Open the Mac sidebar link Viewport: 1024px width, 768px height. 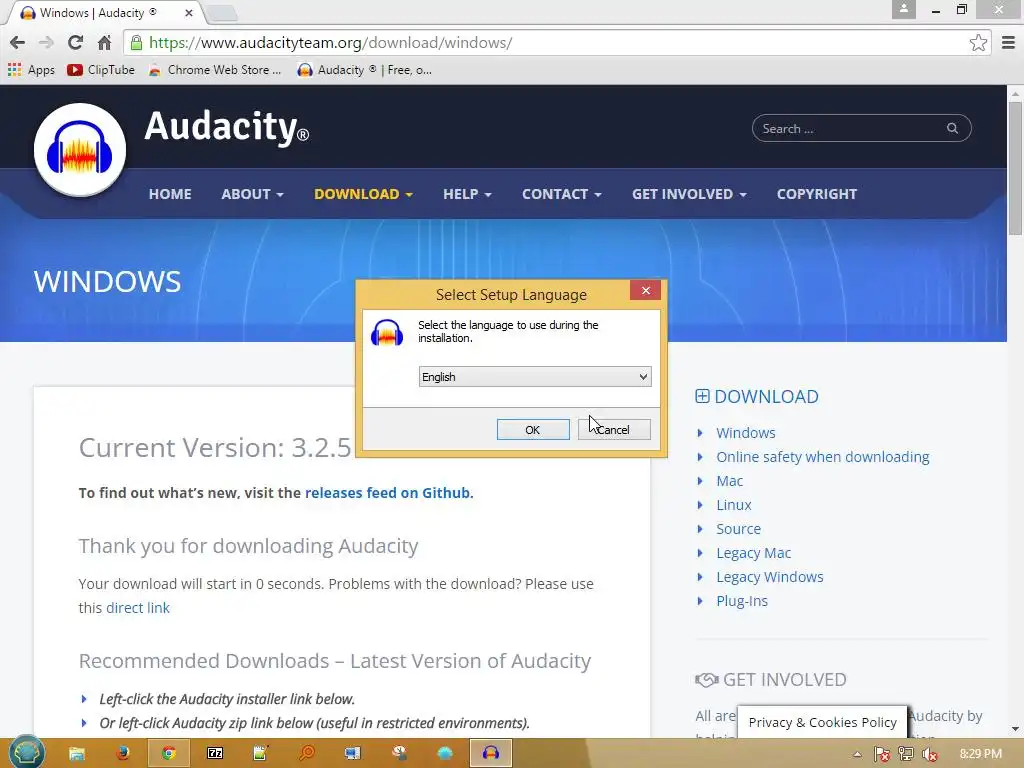pyautogui.click(x=729, y=481)
